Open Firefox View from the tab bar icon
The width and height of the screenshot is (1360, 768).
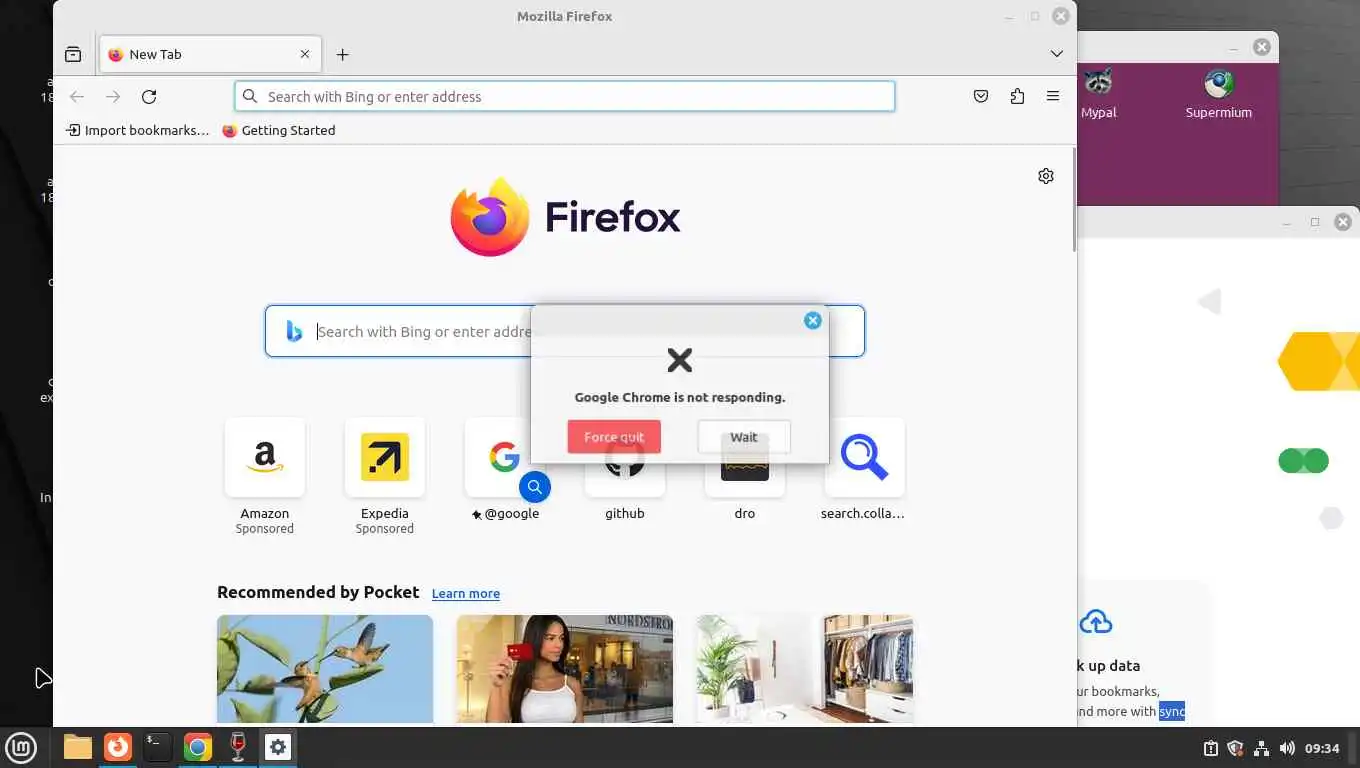pyautogui.click(x=73, y=54)
